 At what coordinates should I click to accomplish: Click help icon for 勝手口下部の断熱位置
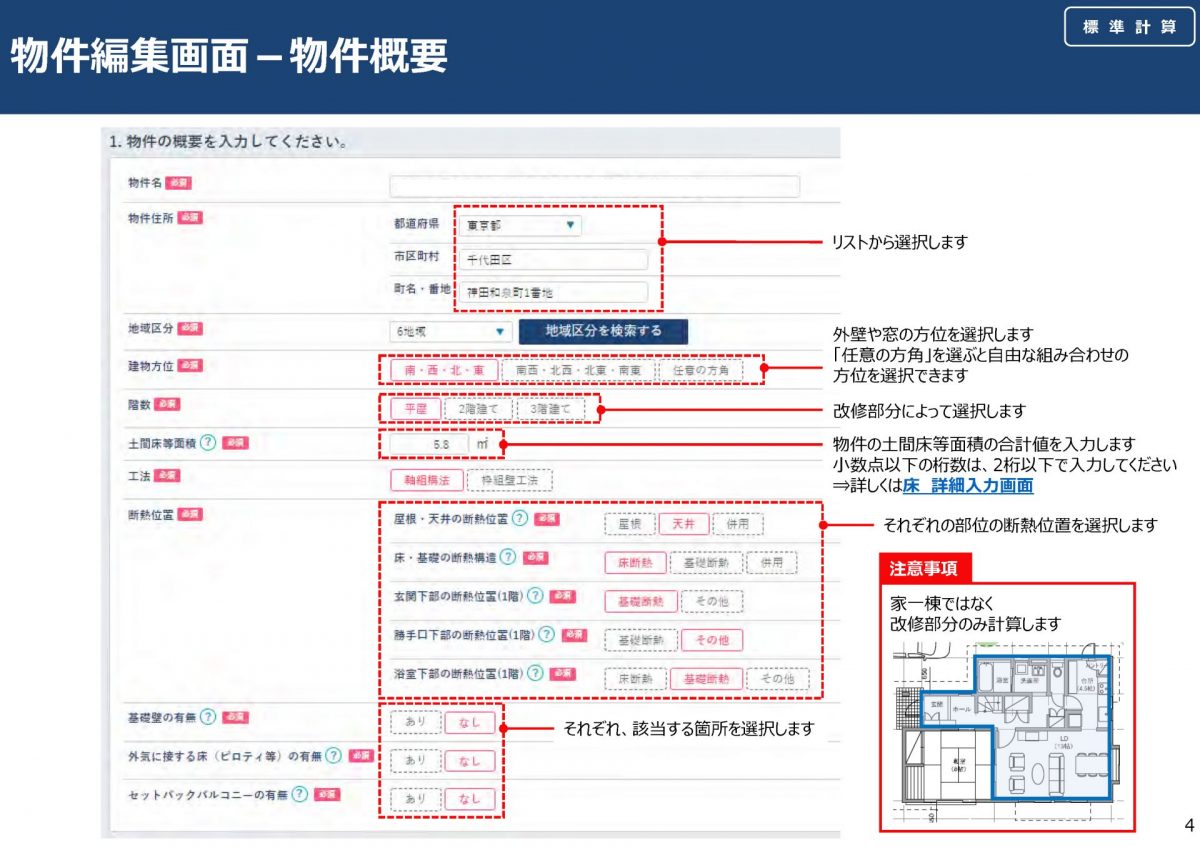(x=546, y=634)
